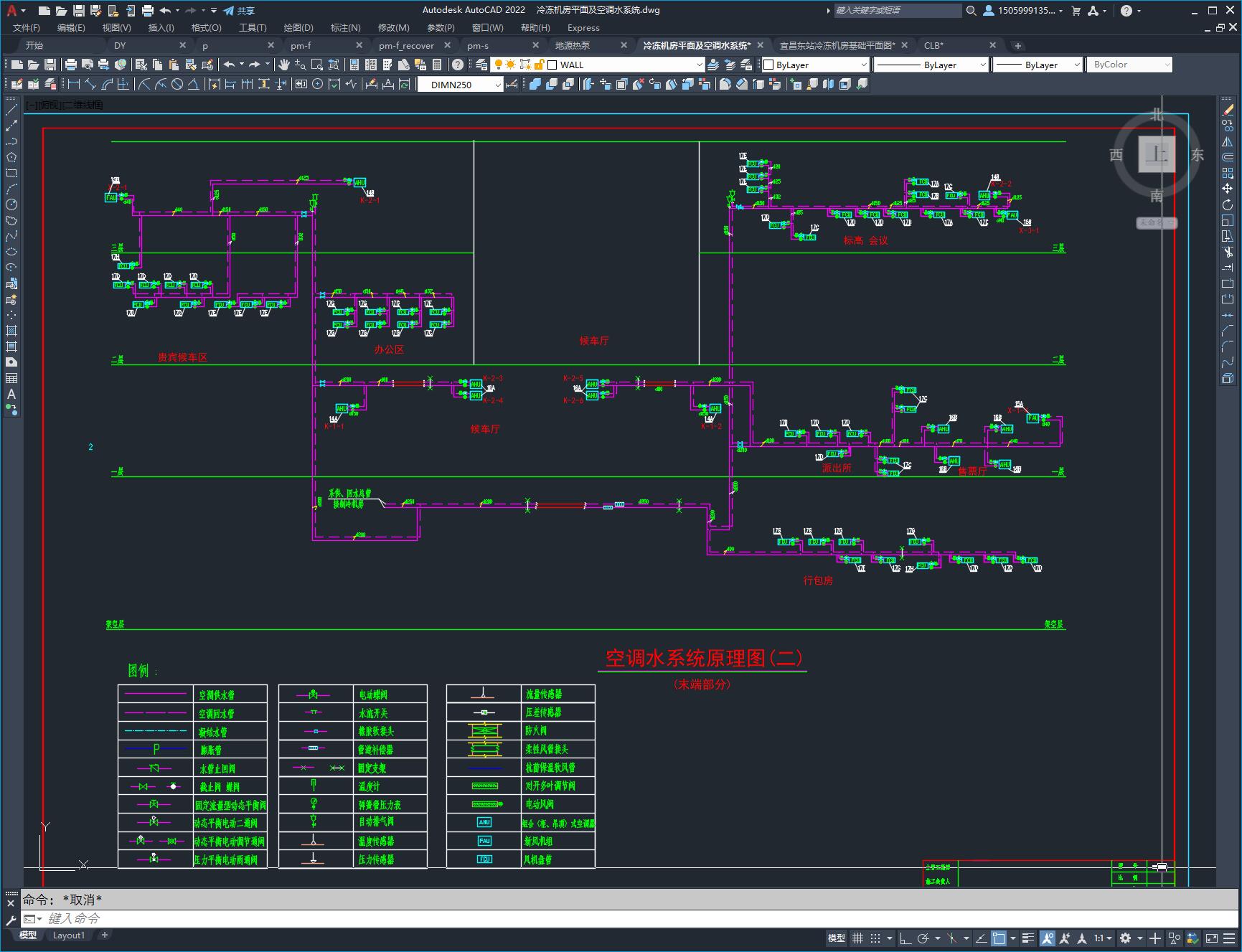Click the search magnifier icon in title bar
This screenshot has width=1242, height=952.
coord(972,11)
